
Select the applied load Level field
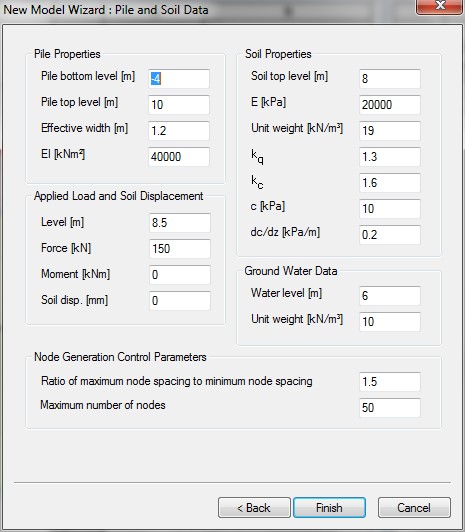pyautogui.click(x=180, y=223)
